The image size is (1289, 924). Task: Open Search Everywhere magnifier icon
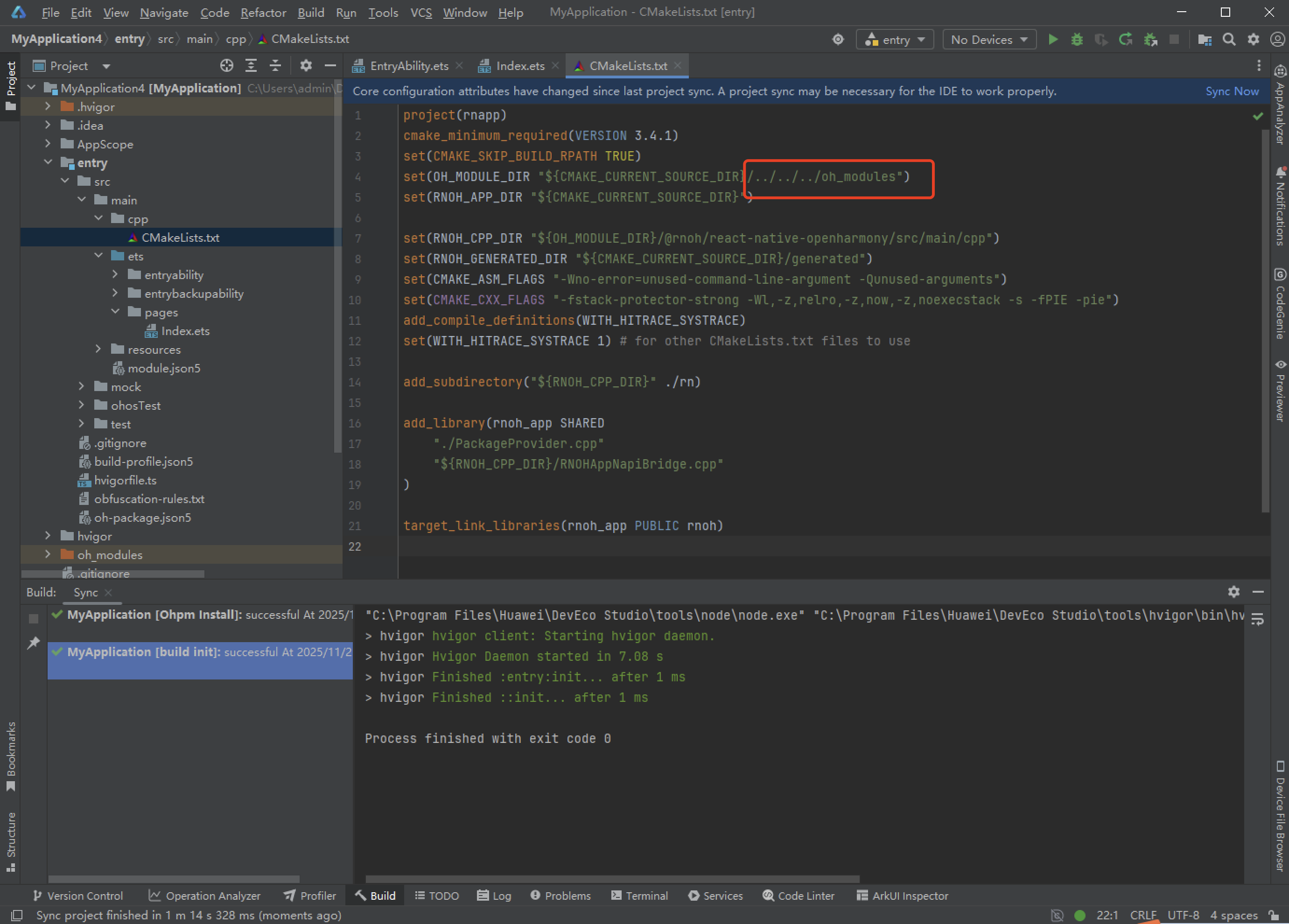click(x=1229, y=39)
